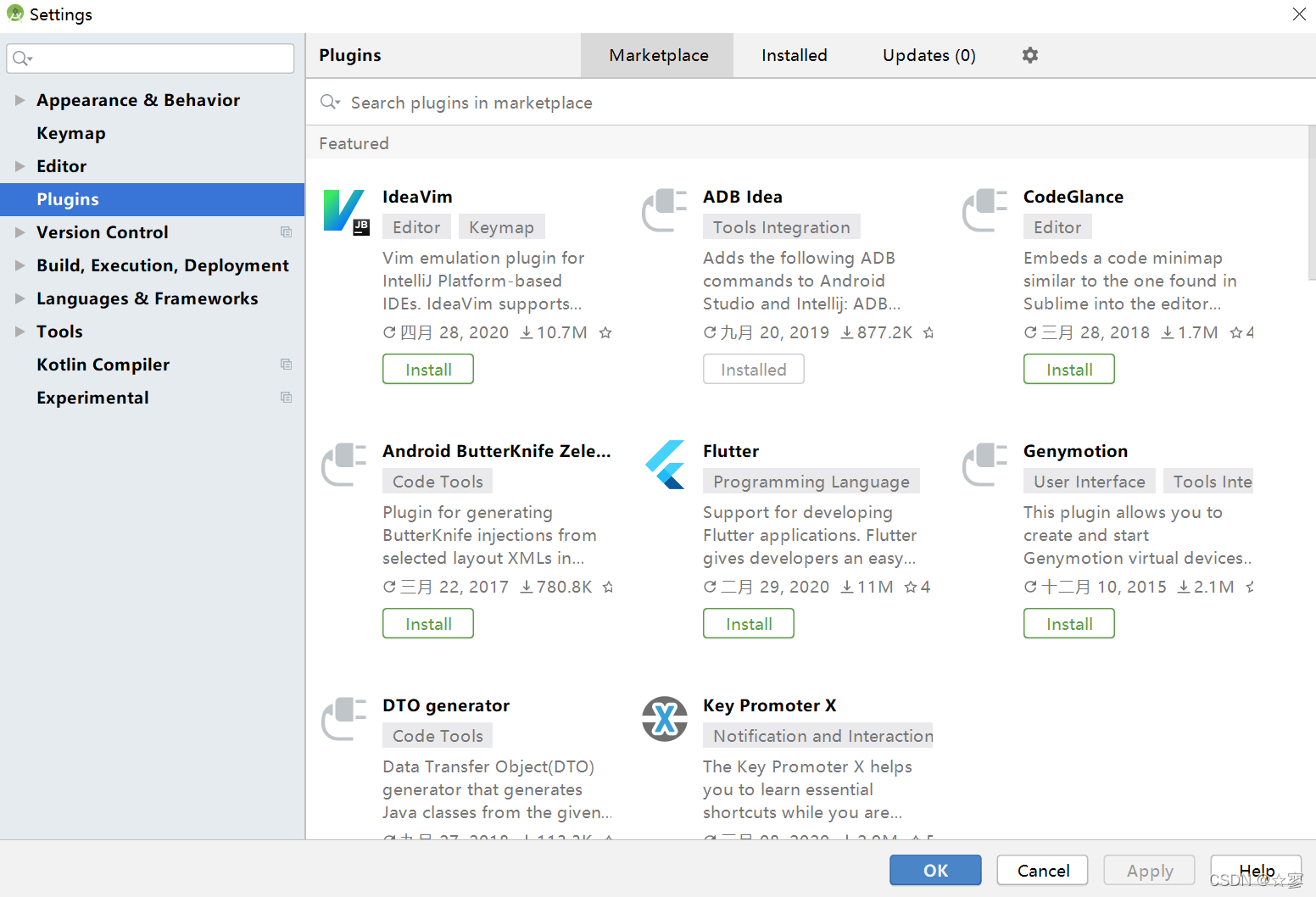Screen dimensions: 1316x897
Task: Click the Flutter plugin logo
Action: [x=665, y=465]
